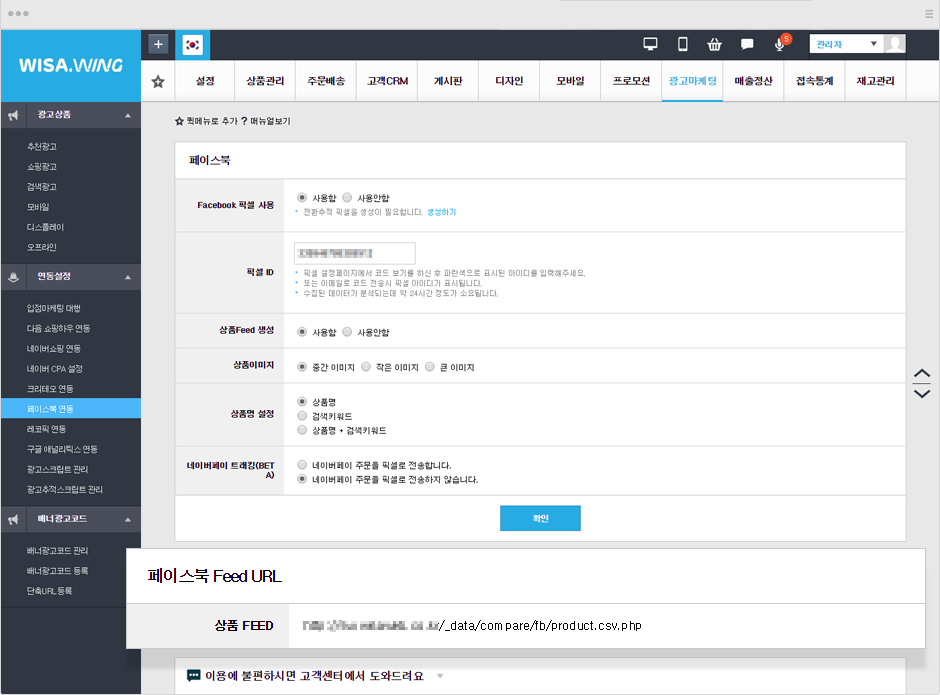Choose 큰 이미지 product image option
940x695 pixels.
(429, 366)
